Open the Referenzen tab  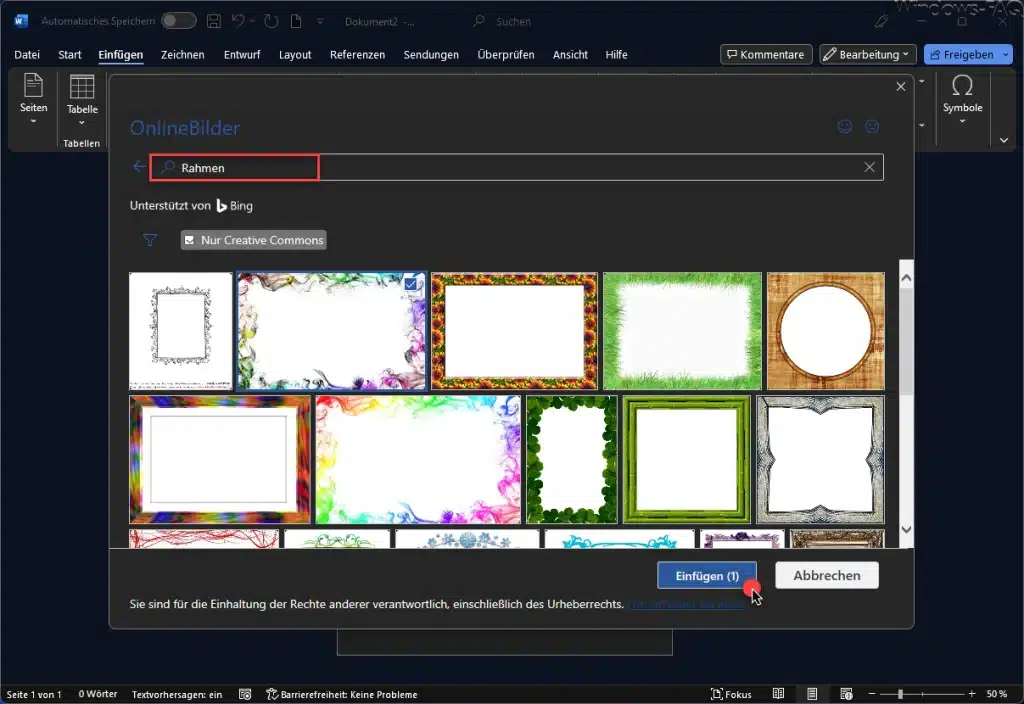pos(357,55)
